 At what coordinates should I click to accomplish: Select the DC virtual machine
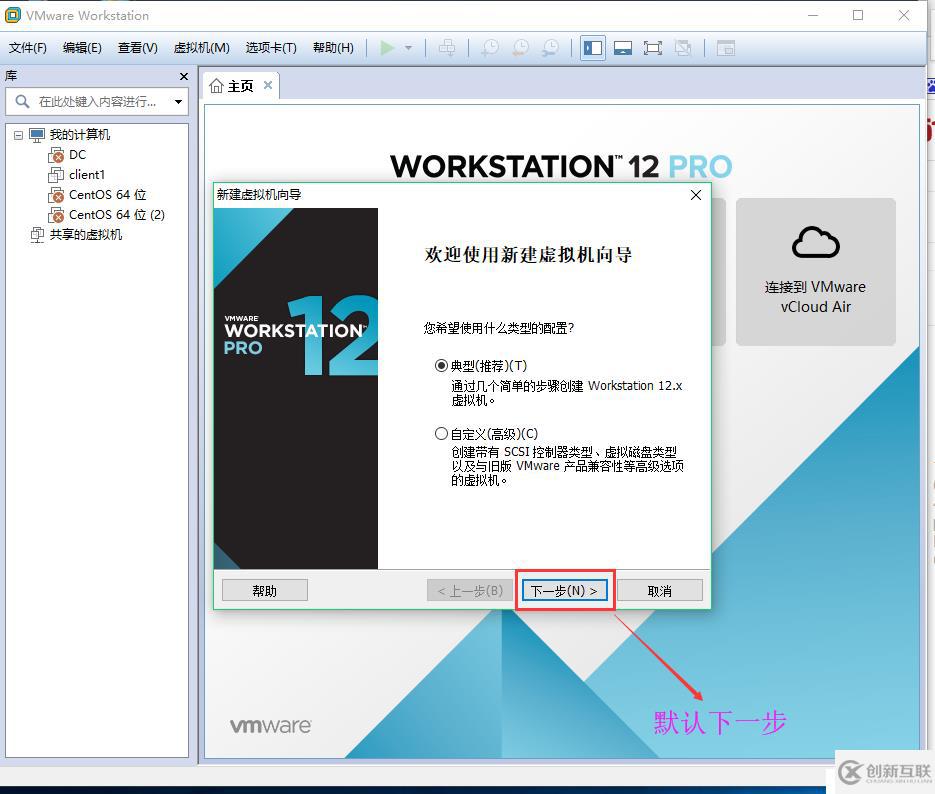78,155
